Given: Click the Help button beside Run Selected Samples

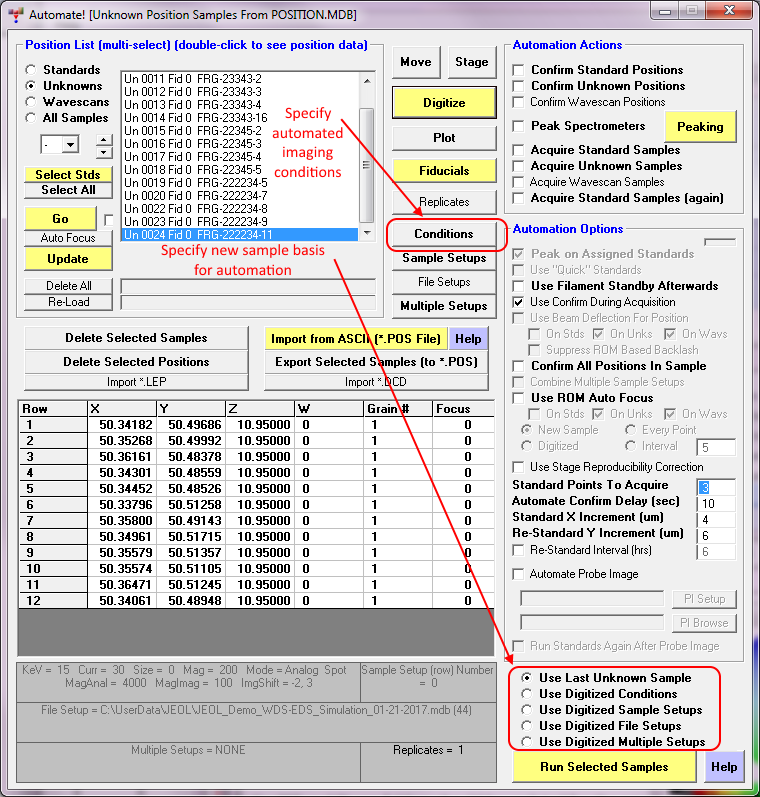Looking at the screenshot, I should (x=724, y=767).
